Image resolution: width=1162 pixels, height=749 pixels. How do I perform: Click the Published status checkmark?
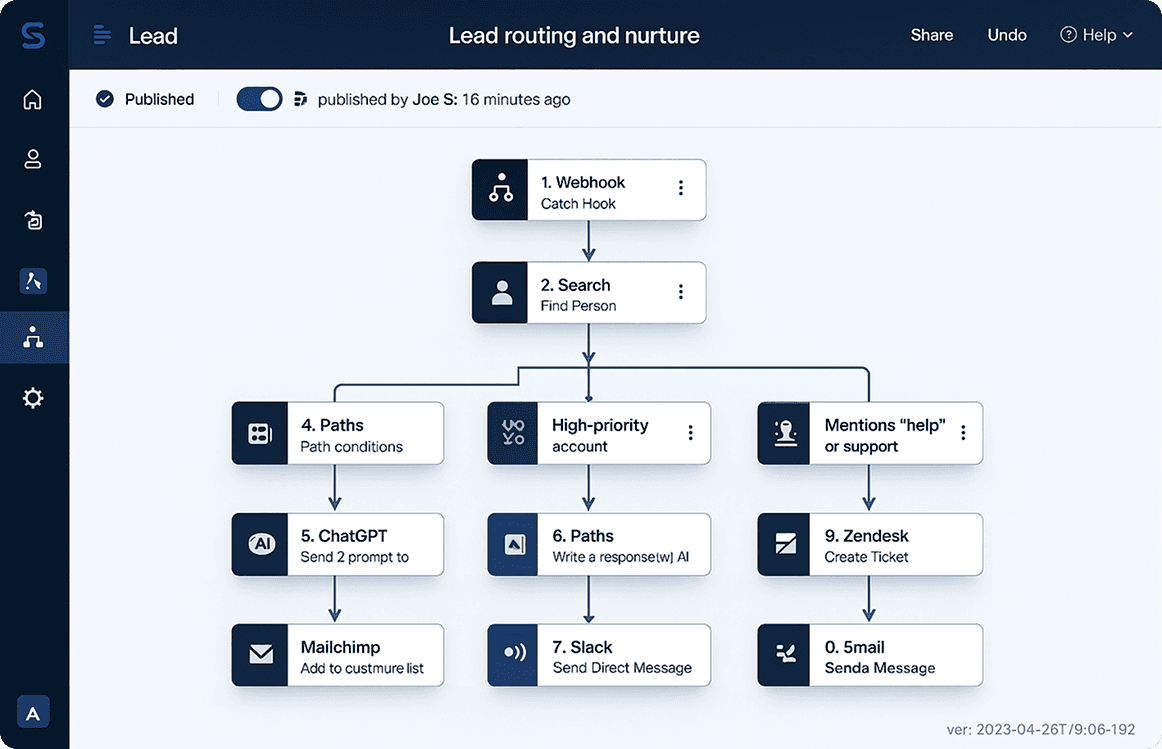[x=105, y=99]
